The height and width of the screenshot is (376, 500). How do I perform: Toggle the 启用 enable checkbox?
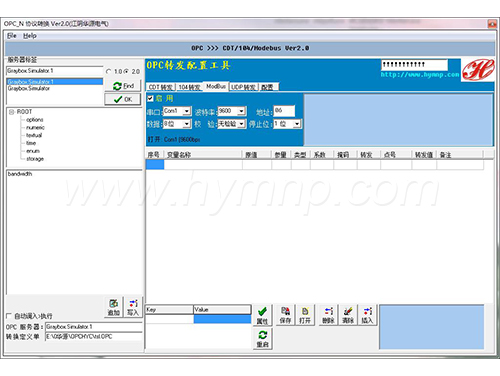[x=150, y=98]
